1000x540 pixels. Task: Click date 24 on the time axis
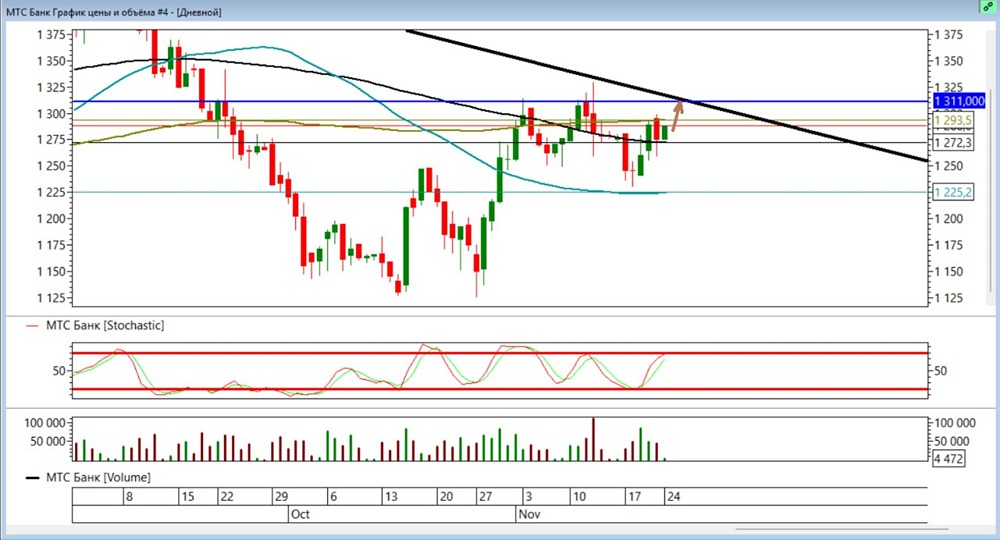click(x=673, y=497)
